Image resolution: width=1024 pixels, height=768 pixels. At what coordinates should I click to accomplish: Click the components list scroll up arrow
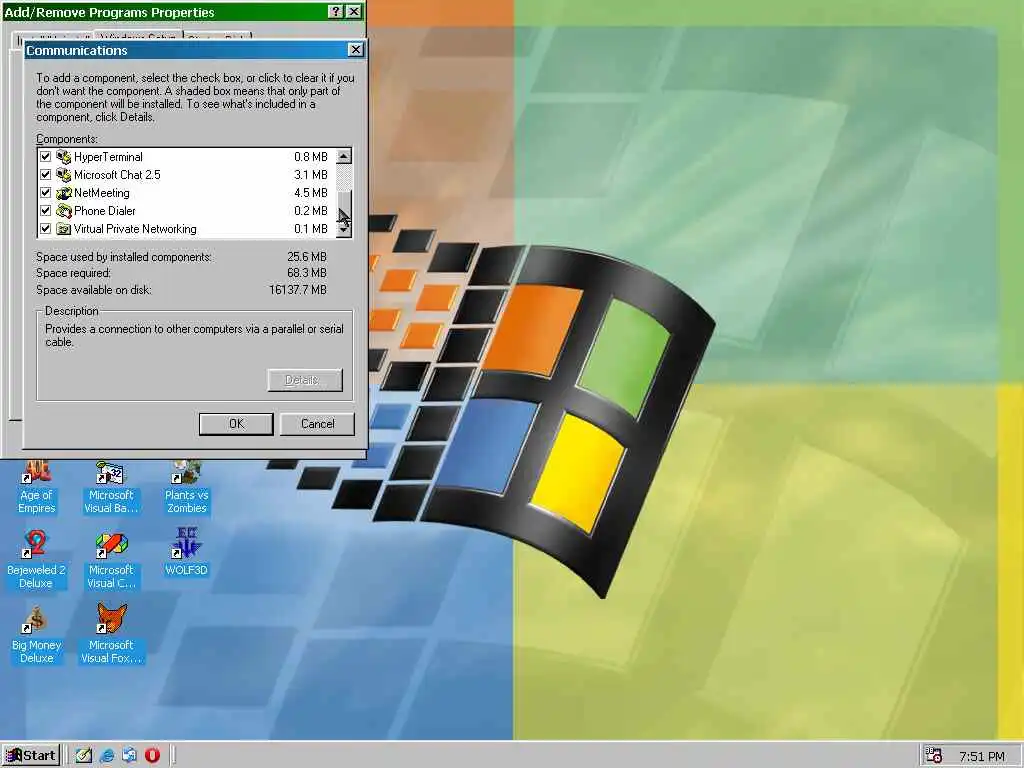(x=344, y=156)
